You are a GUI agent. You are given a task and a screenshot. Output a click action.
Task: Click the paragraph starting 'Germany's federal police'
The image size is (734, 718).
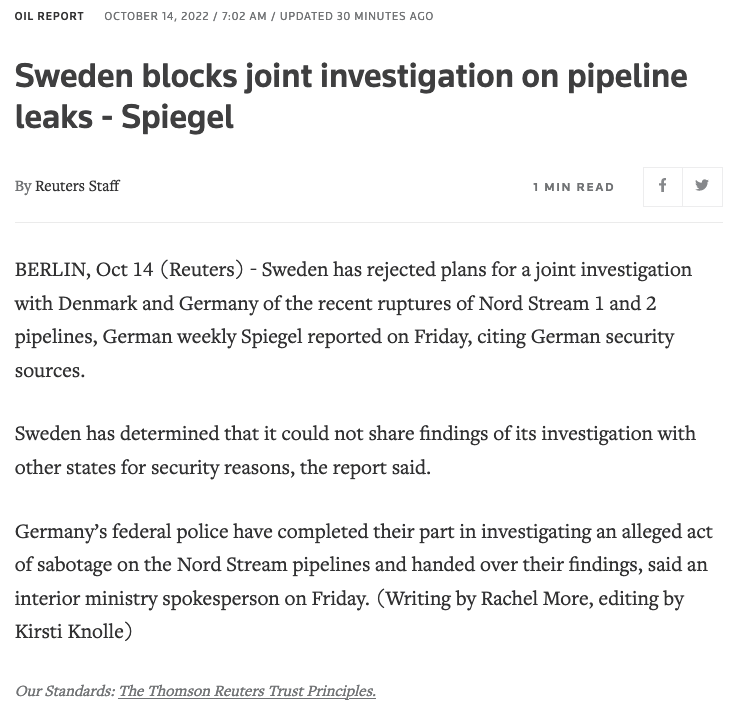click(364, 581)
